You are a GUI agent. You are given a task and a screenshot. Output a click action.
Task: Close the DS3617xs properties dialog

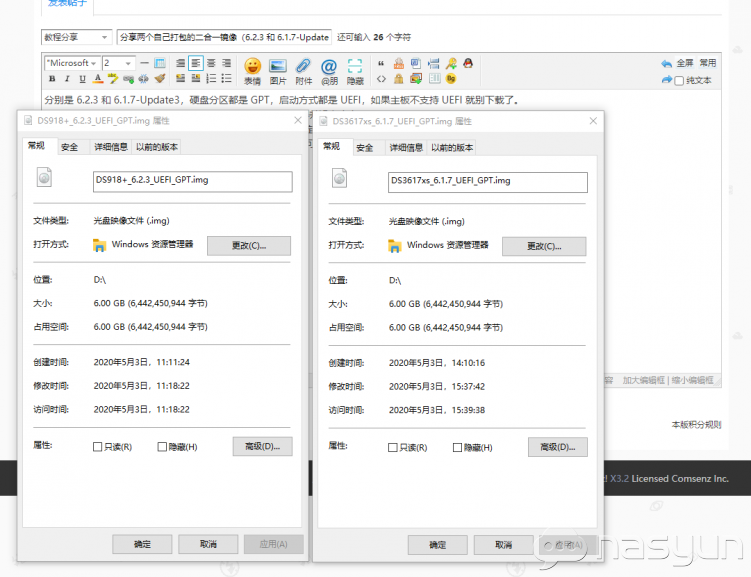[593, 121]
